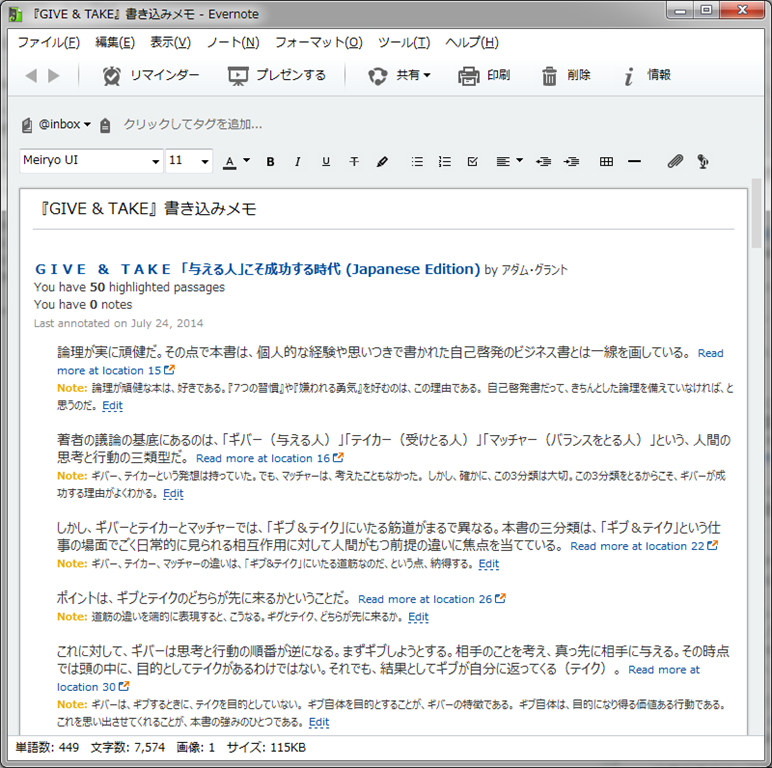Click Edit after どちらが先に来るか note
This screenshot has width=772, height=768.
tap(418, 617)
